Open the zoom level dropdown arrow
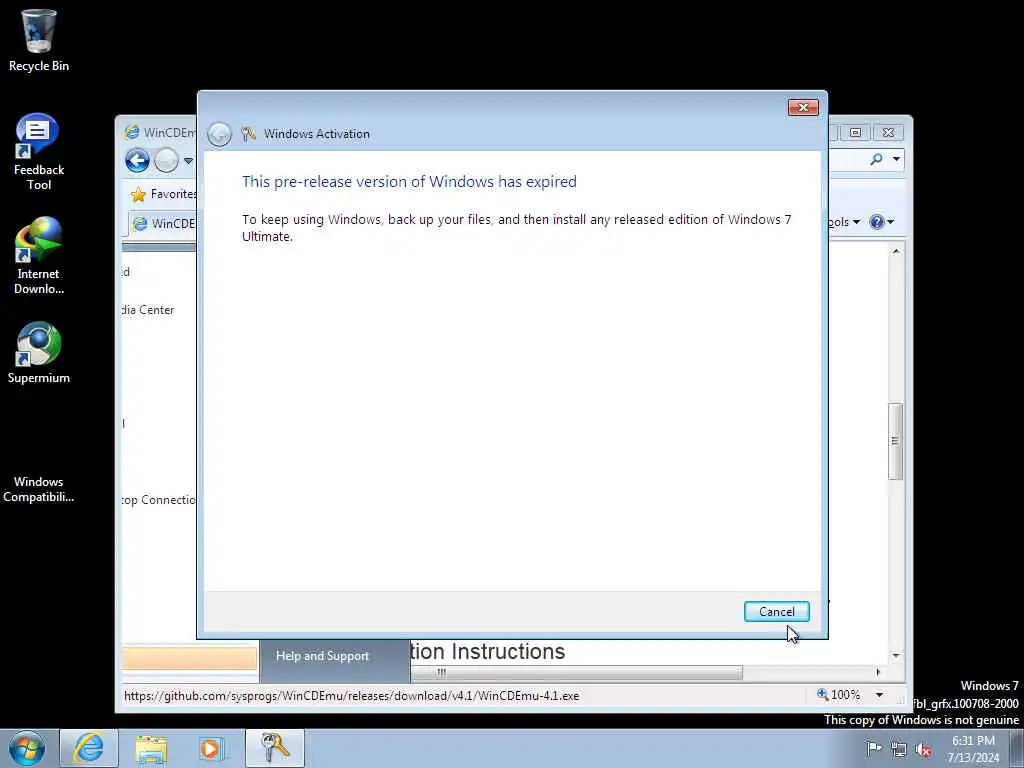This screenshot has height=768, width=1024. [880, 695]
